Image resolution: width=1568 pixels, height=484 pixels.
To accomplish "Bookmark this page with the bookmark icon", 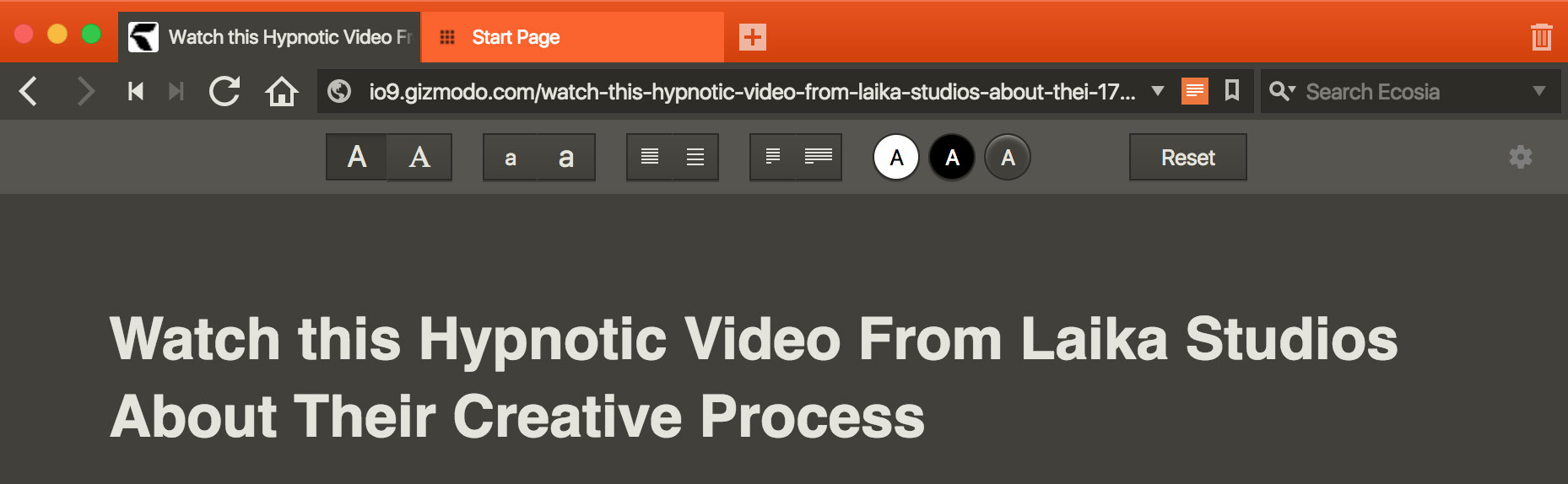I will pyautogui.click(x=1232, y=90).
